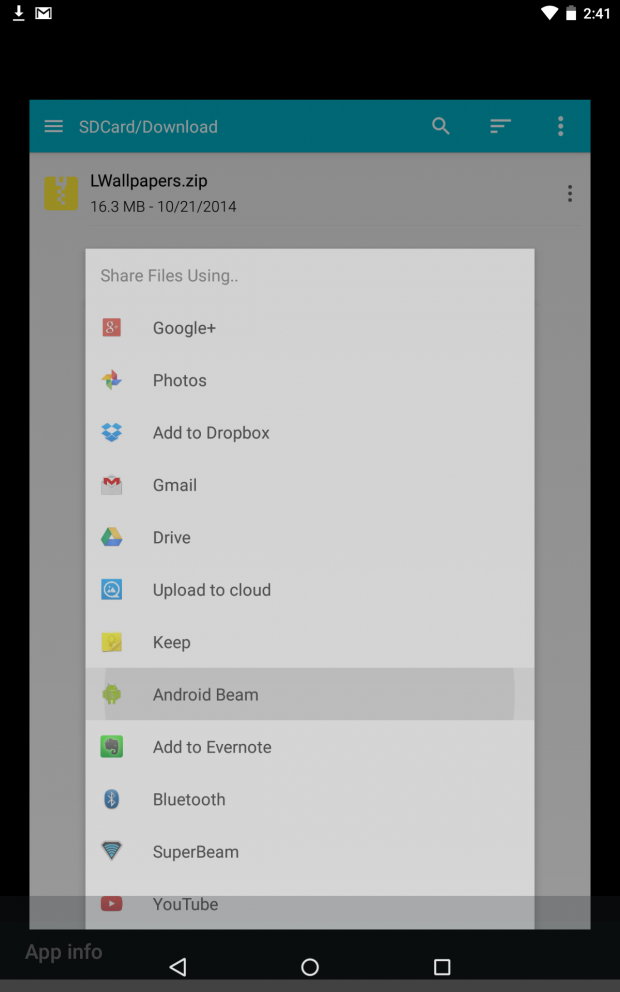
Task: Choose Upload to cloud option
Action: (x=310, y=590)
